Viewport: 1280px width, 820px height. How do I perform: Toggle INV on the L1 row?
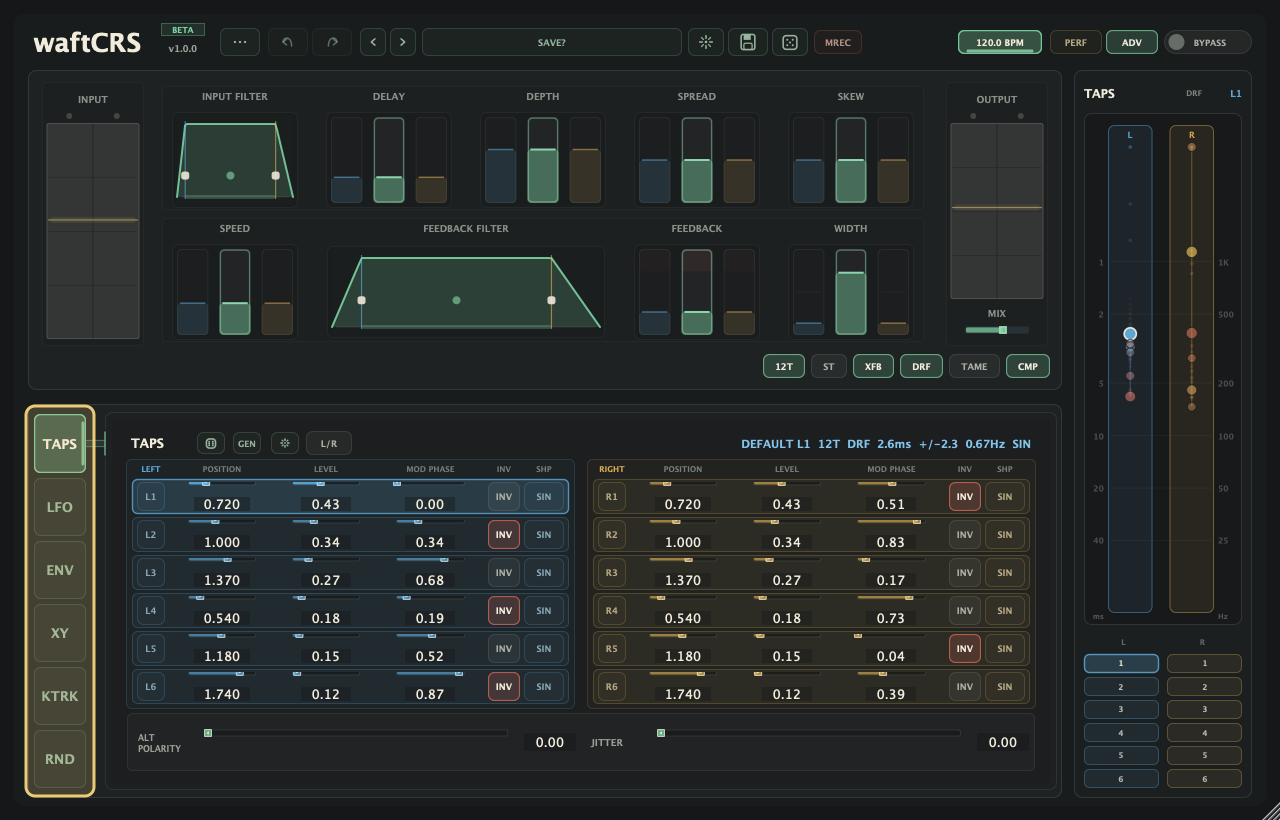click(504, 497)
